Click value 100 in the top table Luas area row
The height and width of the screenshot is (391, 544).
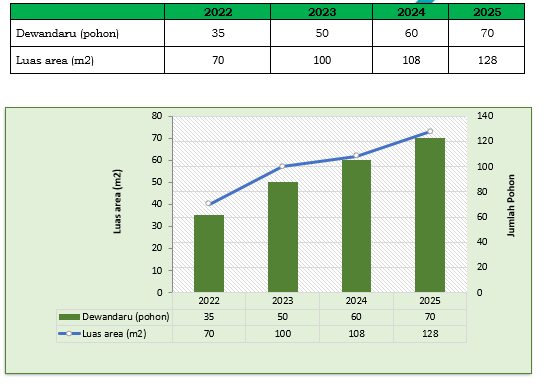[322, 60]
